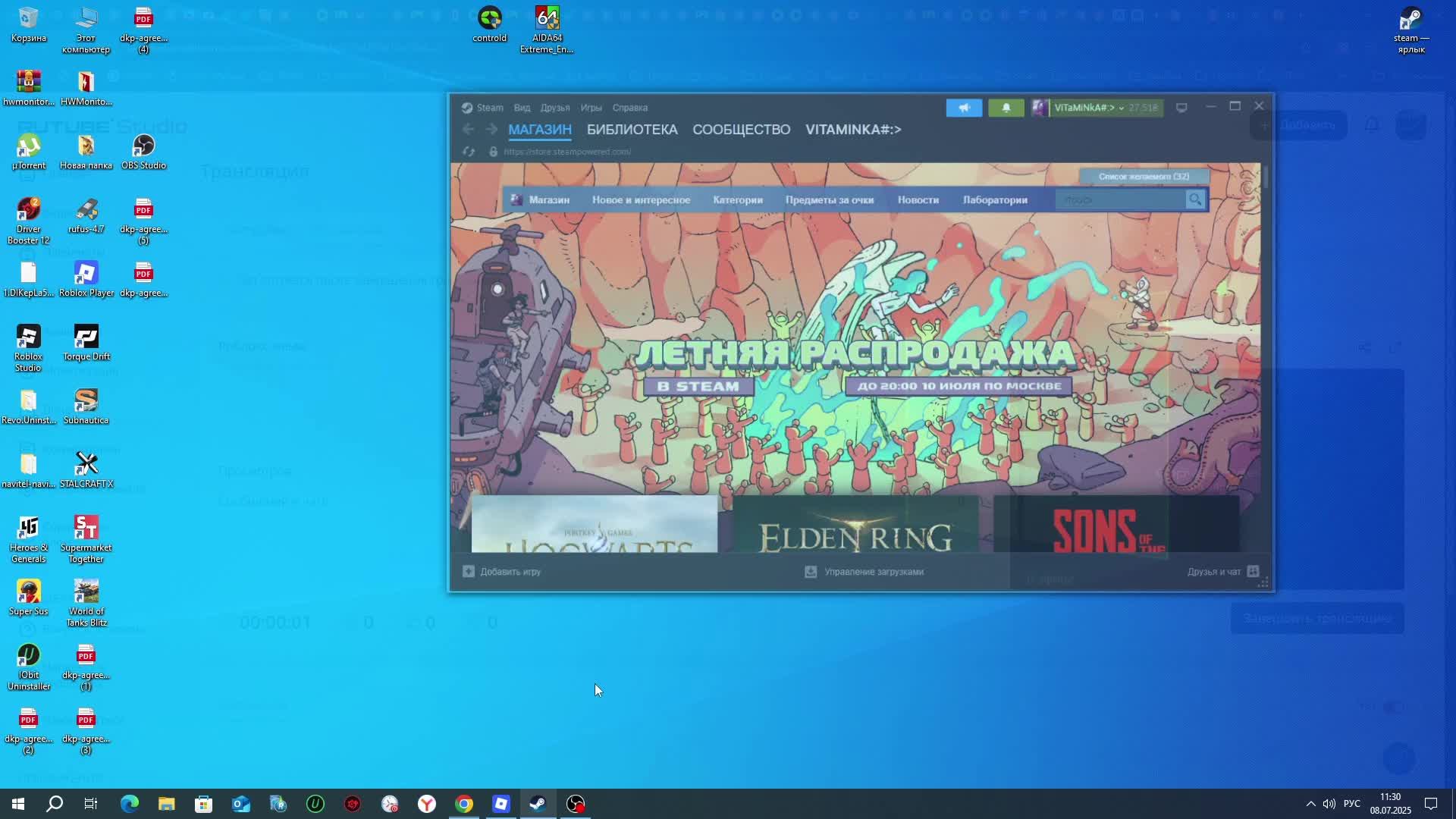This screenshot has width=1456, height=819.
Task: Open the Sons of the Forest tile
Action: 1116,524
